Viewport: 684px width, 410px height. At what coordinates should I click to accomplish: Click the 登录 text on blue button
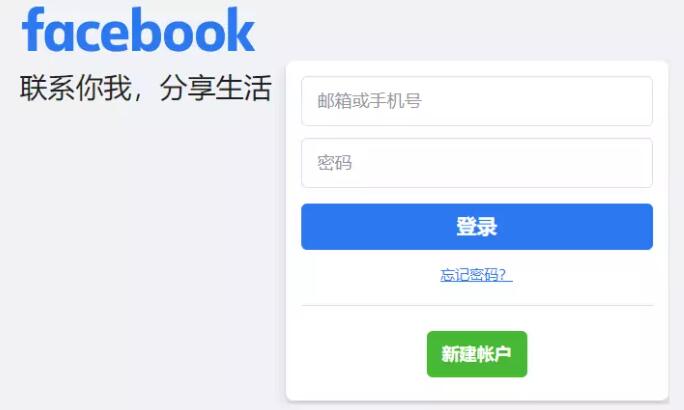click(x=477, y=227)
